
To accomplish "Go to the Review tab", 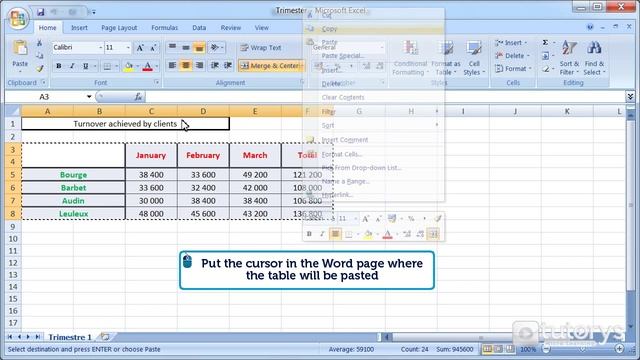I will pyautogui.click(x=231, y=28).
